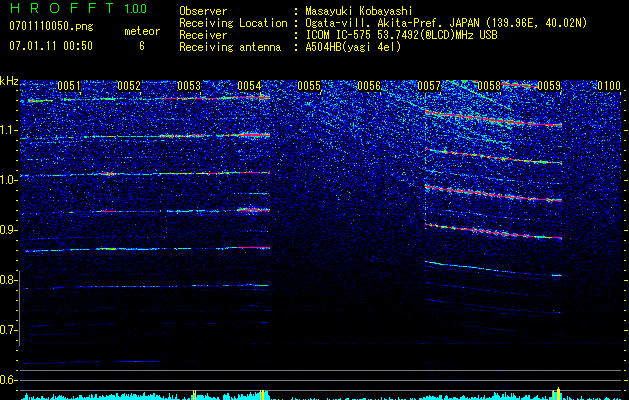This screenshot has height=400, width=629.
Task: Click the yellow detection spike below 0053
Action: 194,395
